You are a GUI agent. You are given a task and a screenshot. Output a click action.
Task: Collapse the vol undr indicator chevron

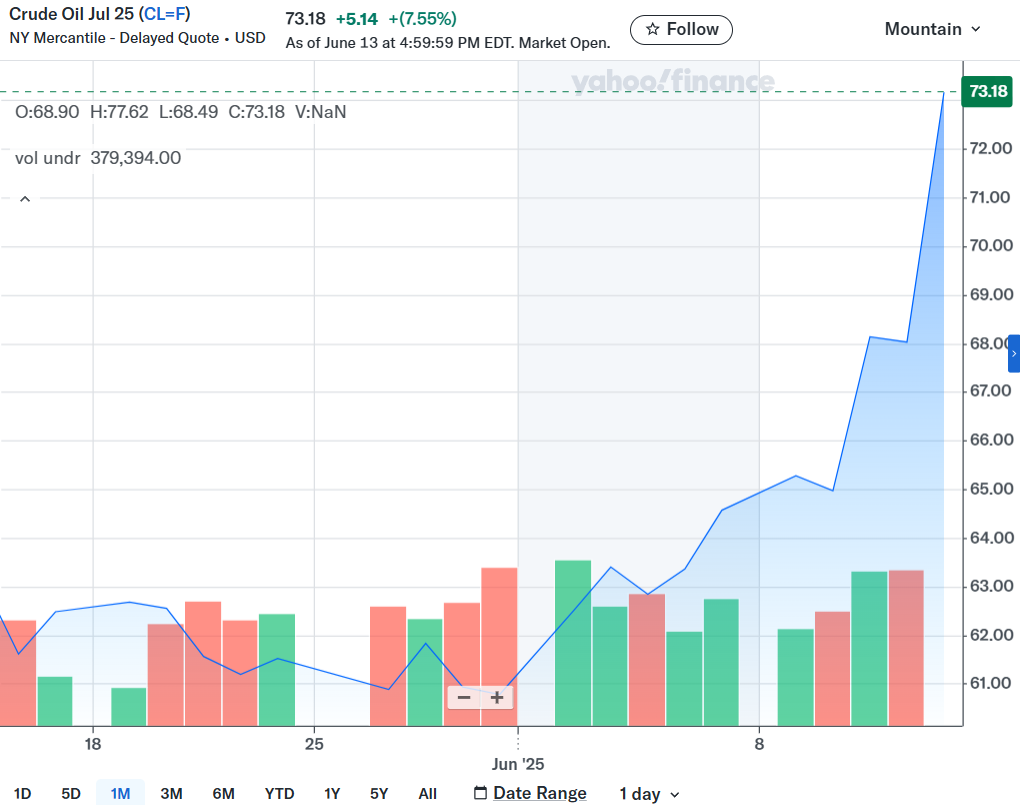tap(25, 198)
